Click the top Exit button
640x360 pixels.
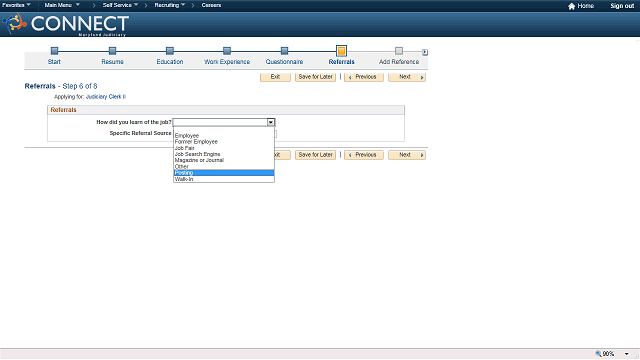coord(275,77)
